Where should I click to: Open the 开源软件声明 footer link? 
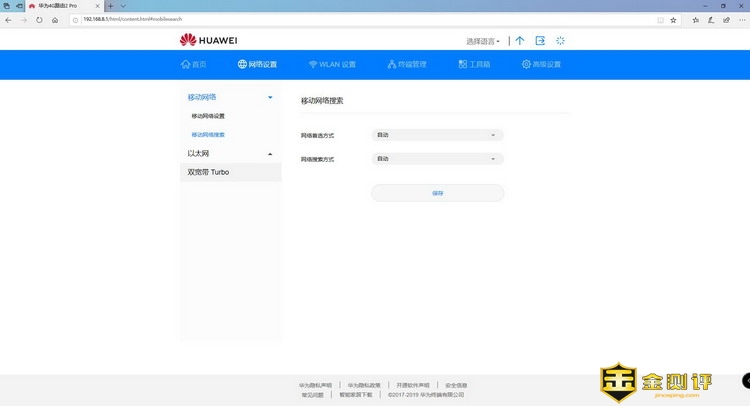413,385
